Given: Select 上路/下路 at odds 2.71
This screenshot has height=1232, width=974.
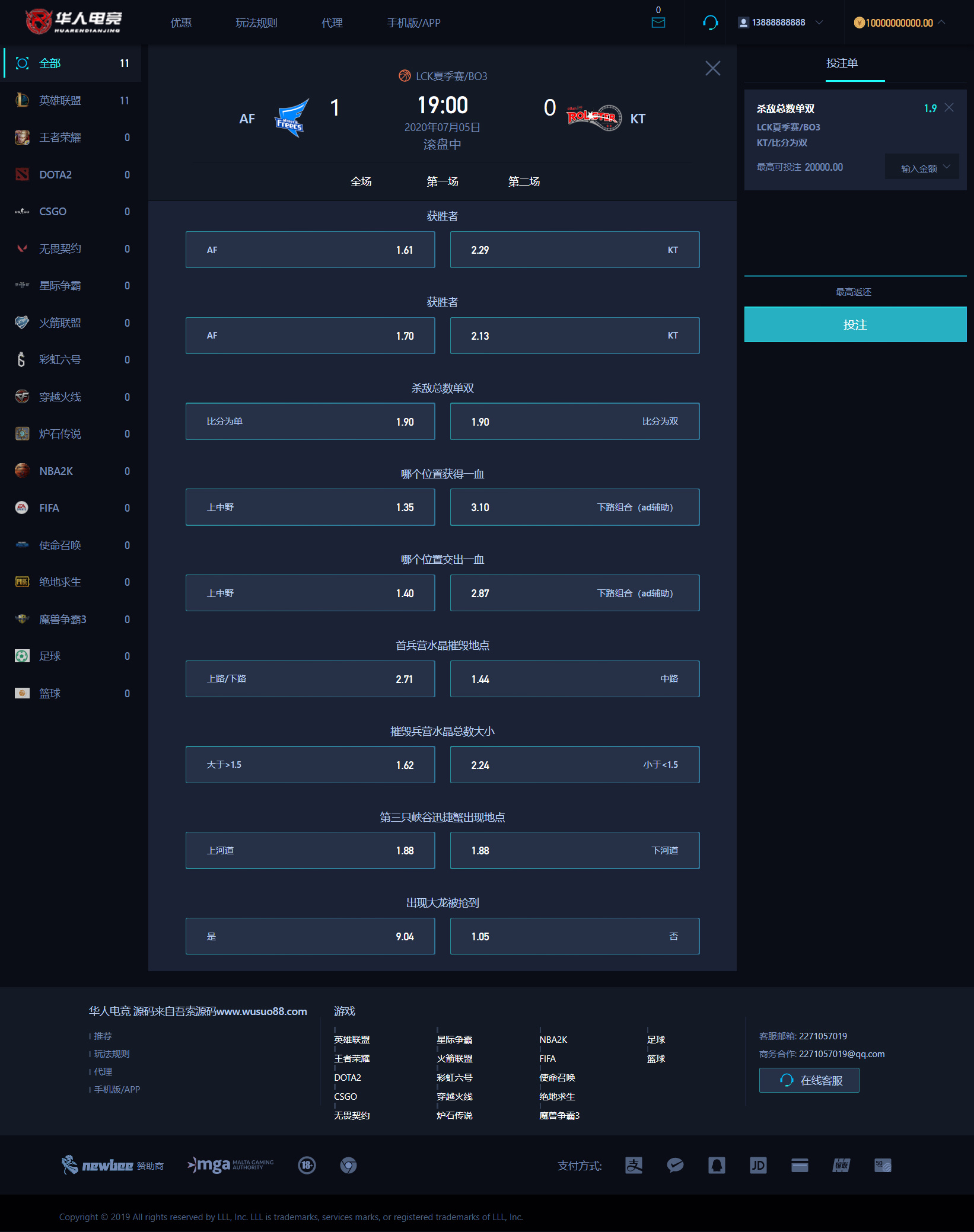Looking at the screenshot, I should click(310, 679).
